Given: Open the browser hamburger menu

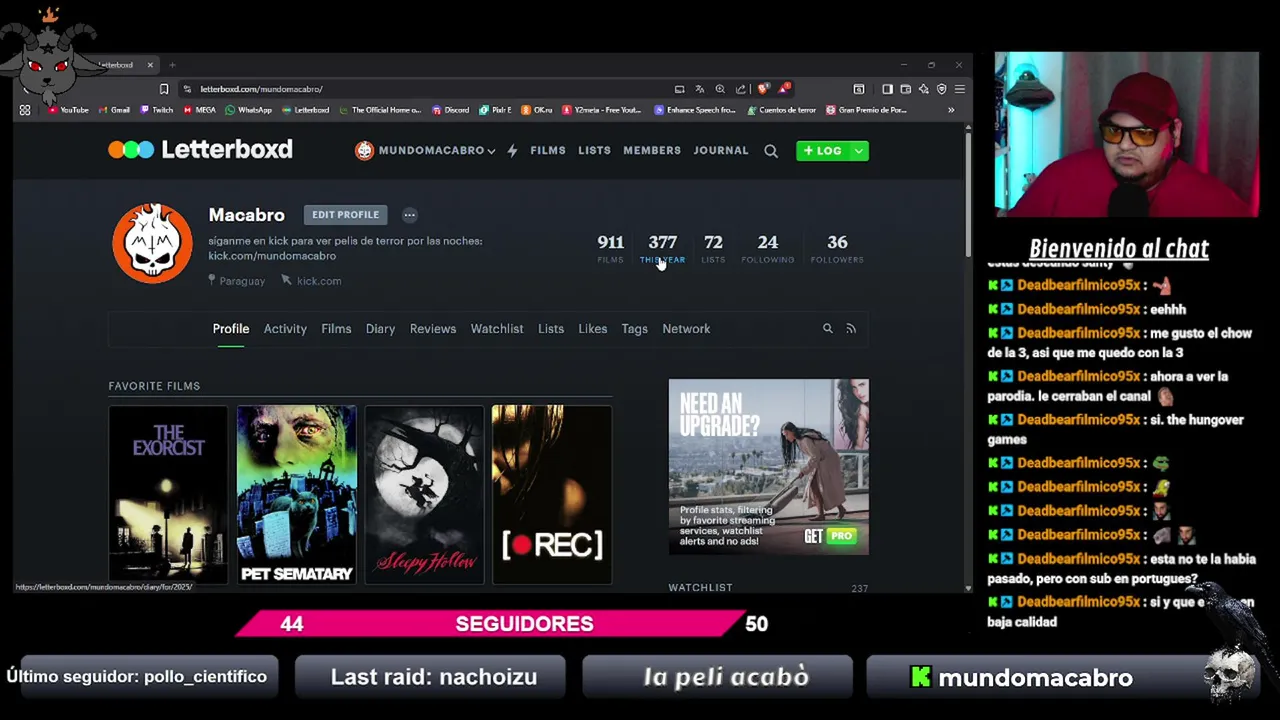Looking at the screenshot, I should [x=959, y=89].
